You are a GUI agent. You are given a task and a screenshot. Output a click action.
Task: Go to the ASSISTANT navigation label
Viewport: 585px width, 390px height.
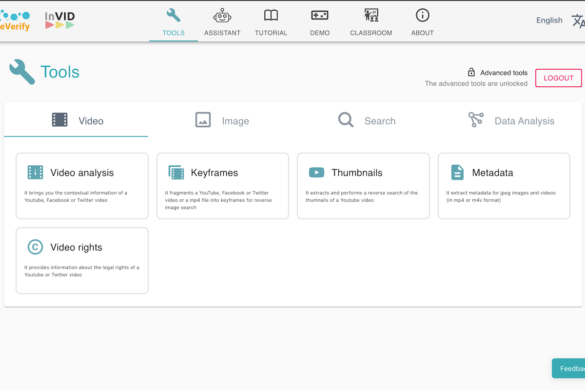(x=222, y=33)
